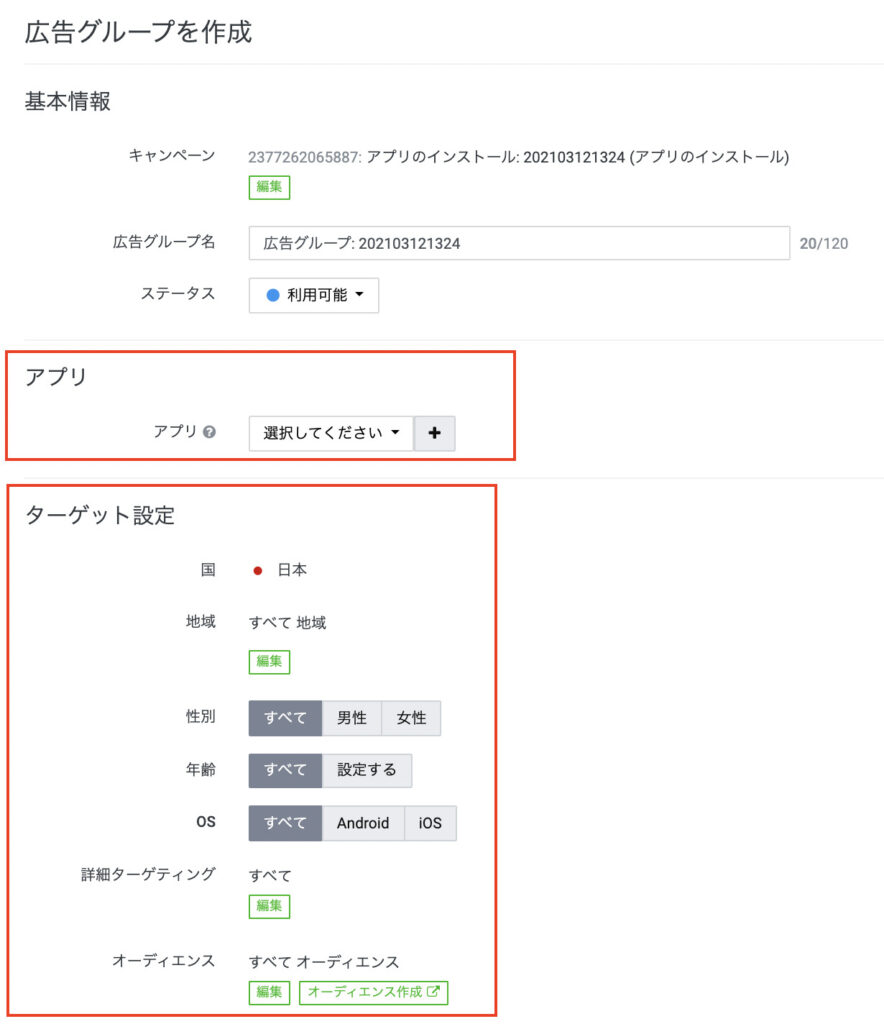The image size is (884, 1024).
Task: Open the 編集 button under キャンペーン
Action: [x=268, y=186]
